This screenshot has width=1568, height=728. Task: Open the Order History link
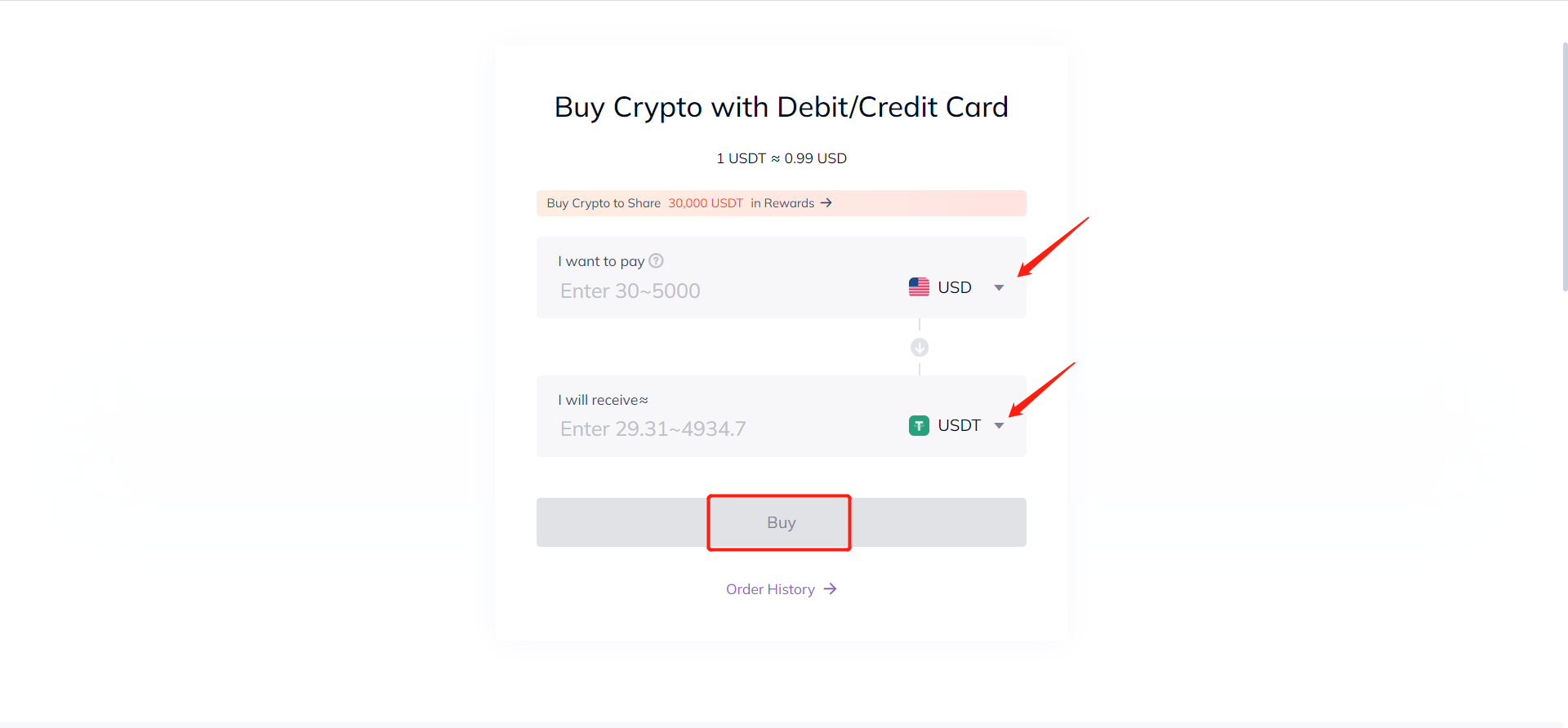(770, 589)
